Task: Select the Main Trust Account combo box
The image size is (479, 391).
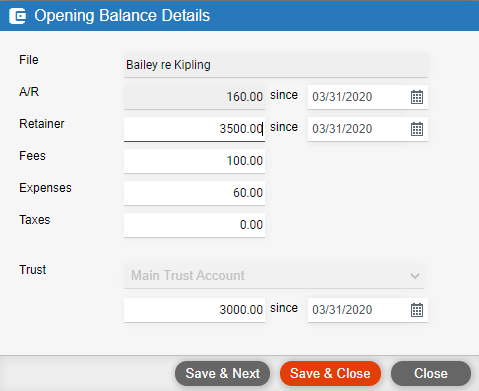Action: coord(274,276)
